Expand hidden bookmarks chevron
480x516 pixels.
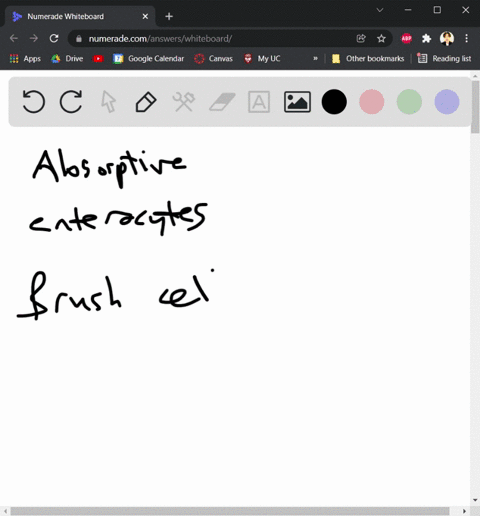tap(315, 59)
